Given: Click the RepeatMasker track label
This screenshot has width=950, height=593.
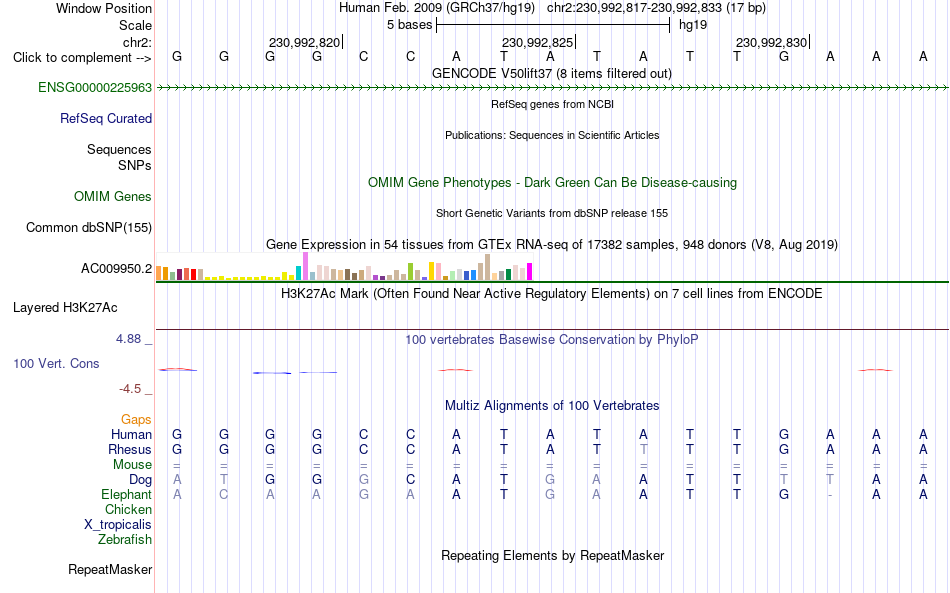Looking at the screenshot, I should coord(110,569).
